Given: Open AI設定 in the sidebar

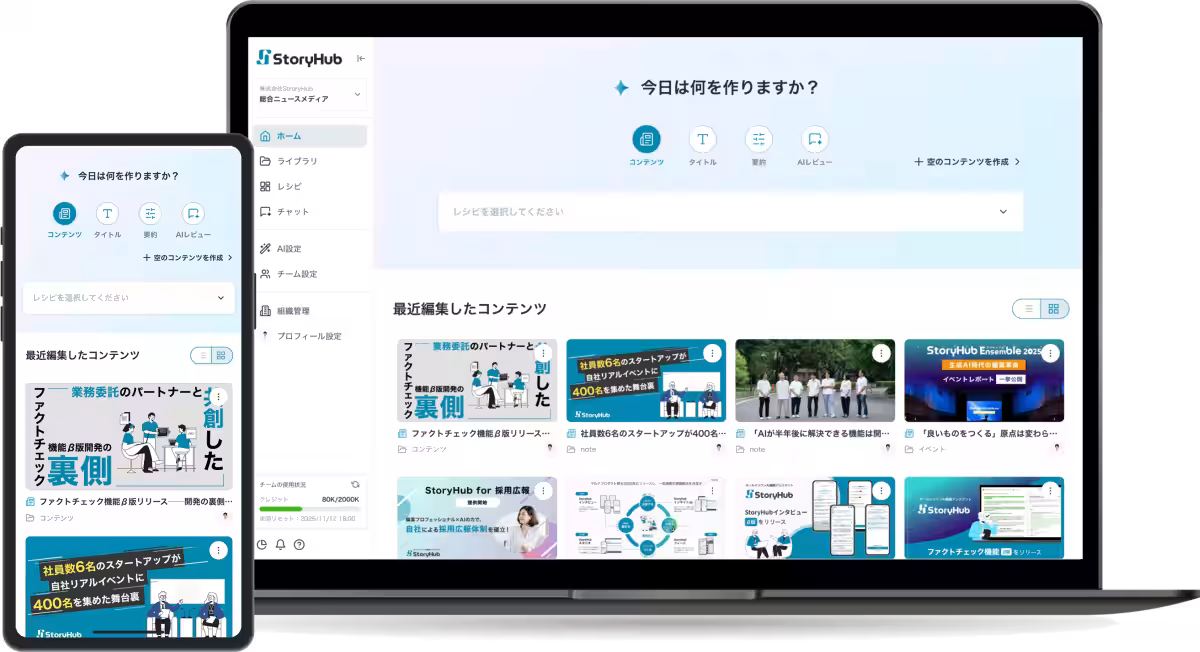Looking at the screenshot, I should pyautogui.click(x=311, y=248).
